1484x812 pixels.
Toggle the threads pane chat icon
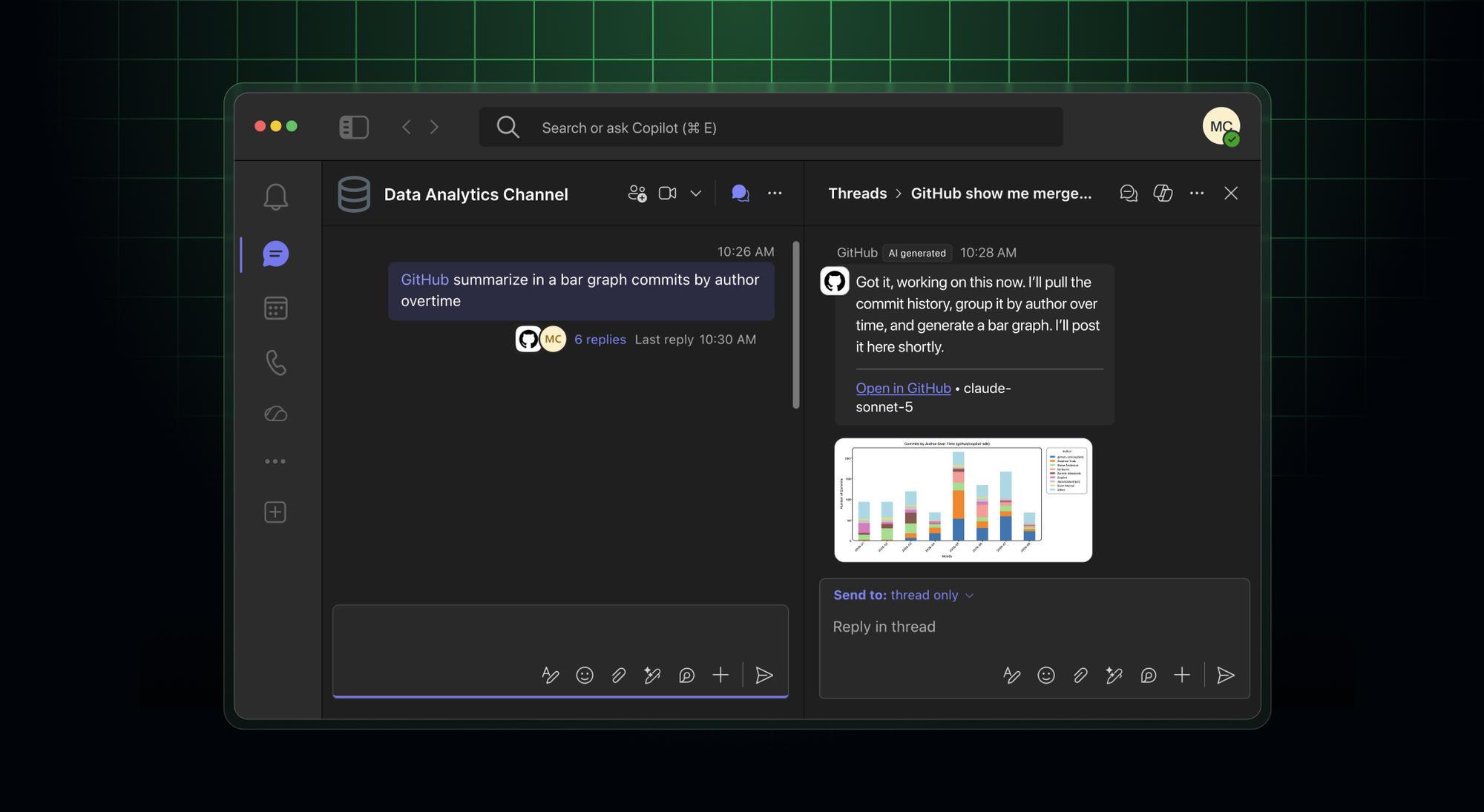(740, 193)
